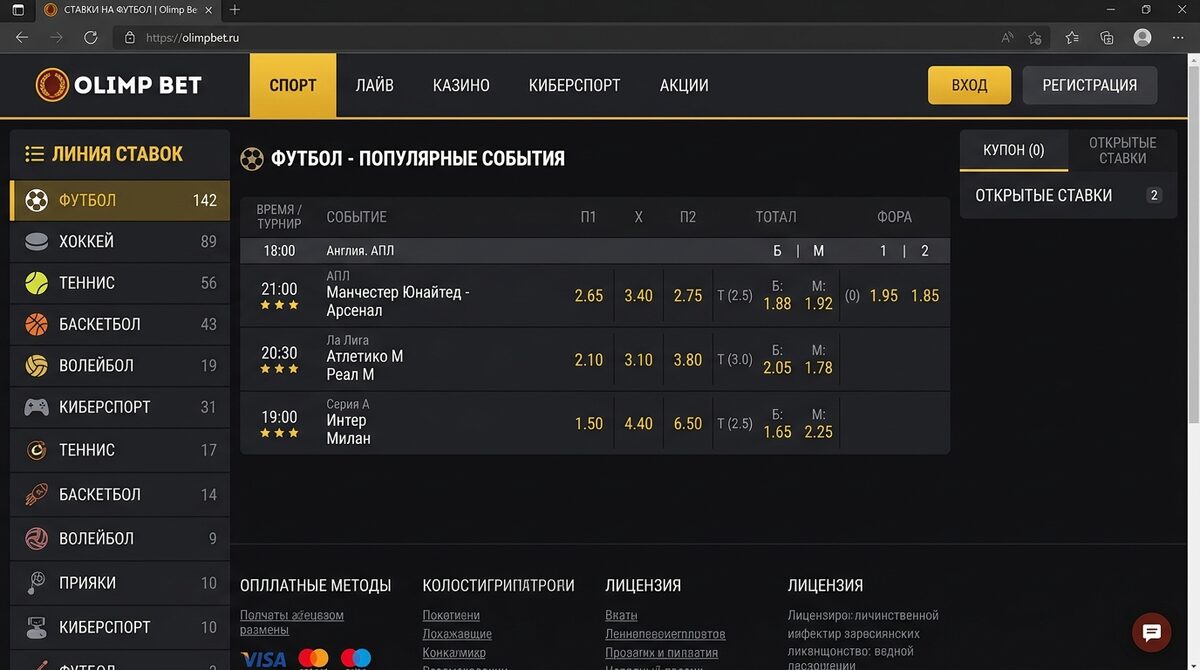This screenshot has height=670, width=1200.
Task: Click the icon in the ТЕННИС row with 17
Action: (x=37, y=450)
